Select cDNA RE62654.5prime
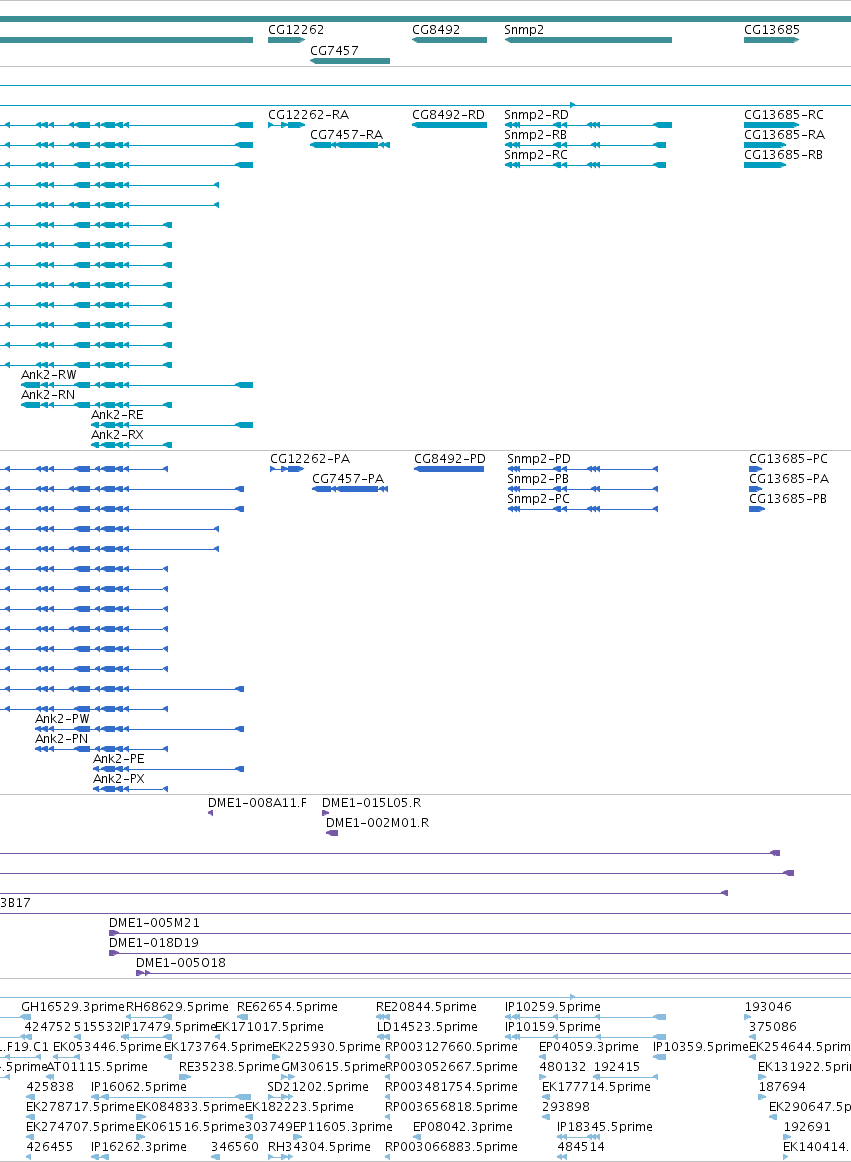The height and width of the screenshot is (1162, 851). click(288, 1006)
